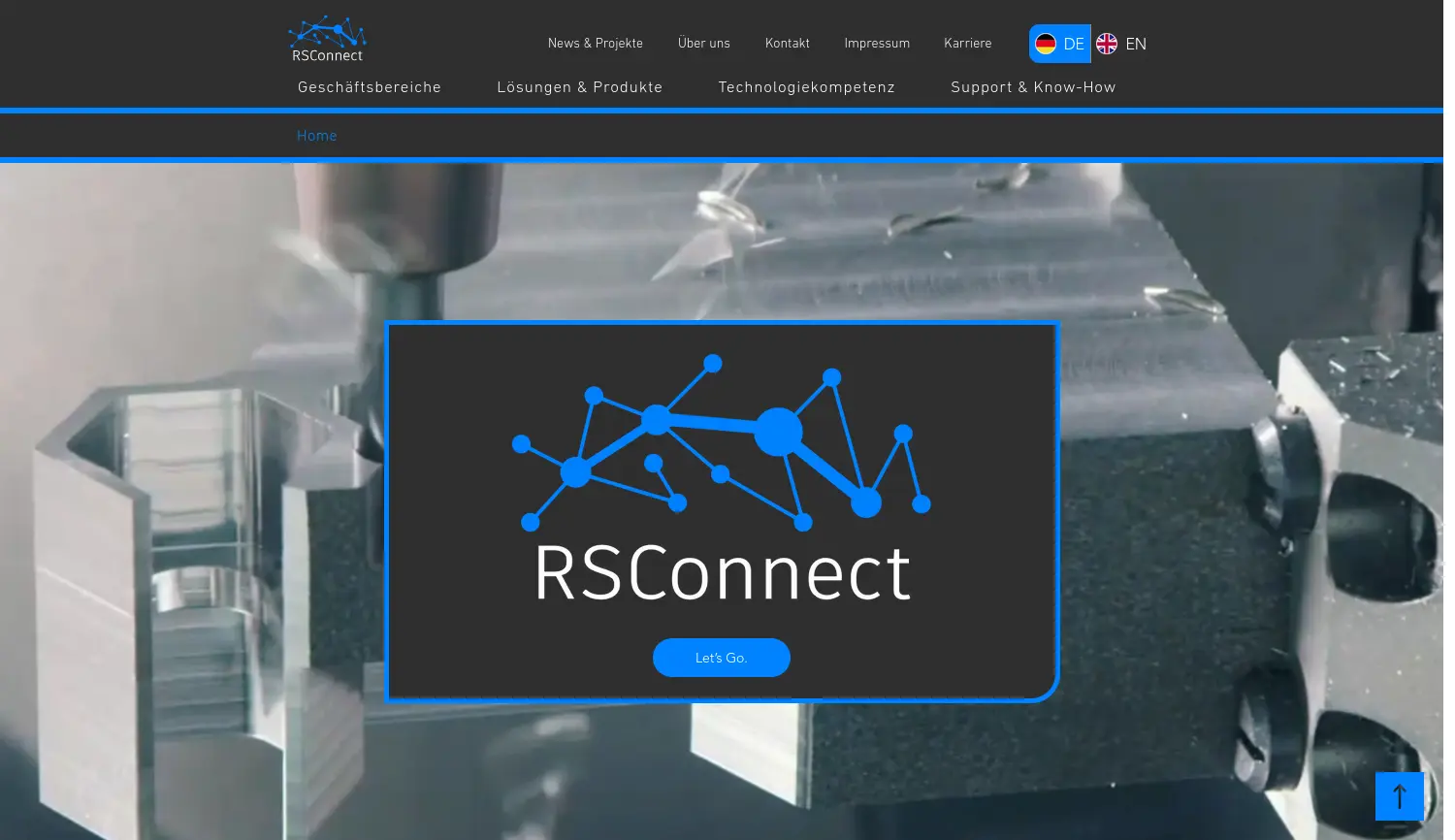Open the Support & Know-How dropdown
The image size is (1455, 840).
tap(1033, 87)
